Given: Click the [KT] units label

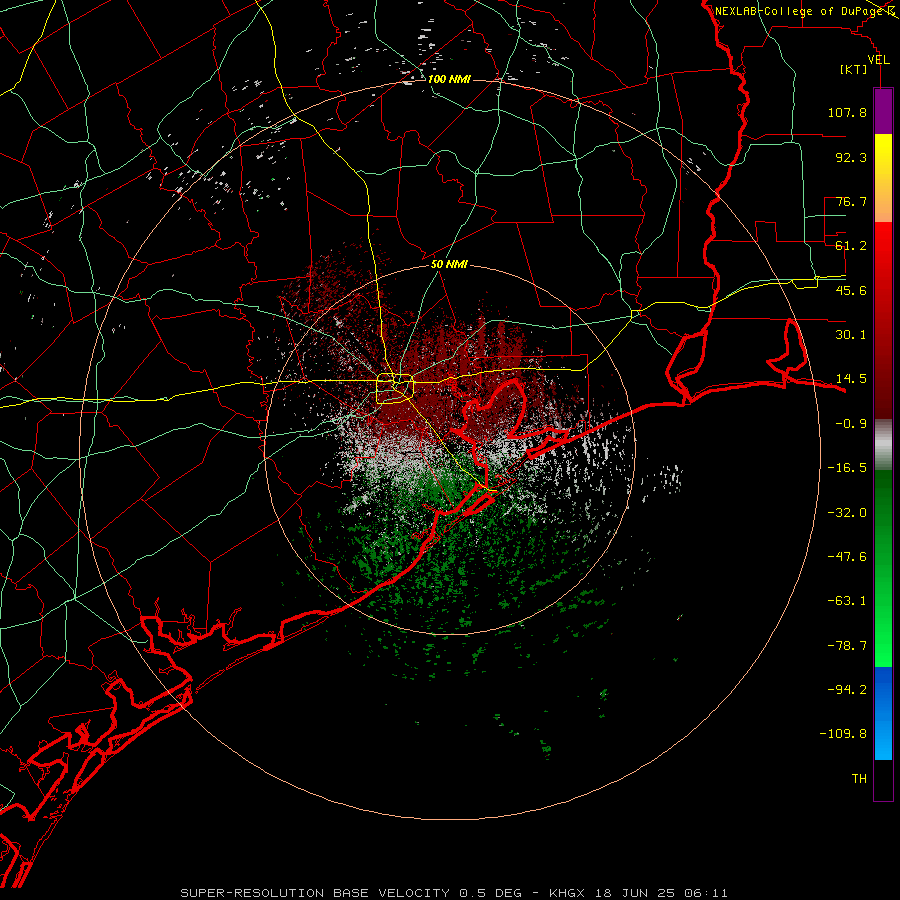Looking at the screenshot, I should [854, 69].
